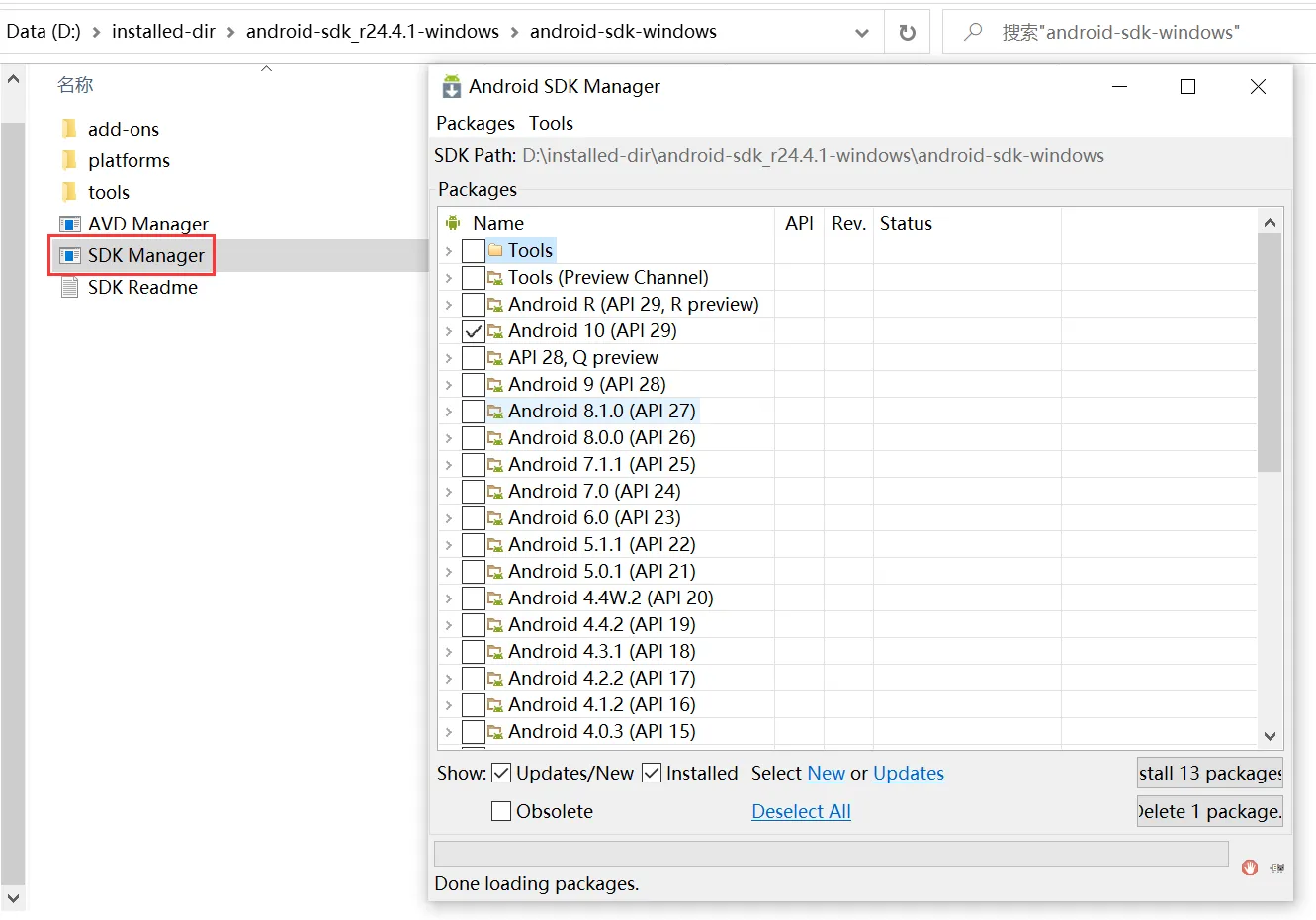Click the Android R (API 29, R preview) icon
This screenshot has width=1316, height=920.
point(495,305)
